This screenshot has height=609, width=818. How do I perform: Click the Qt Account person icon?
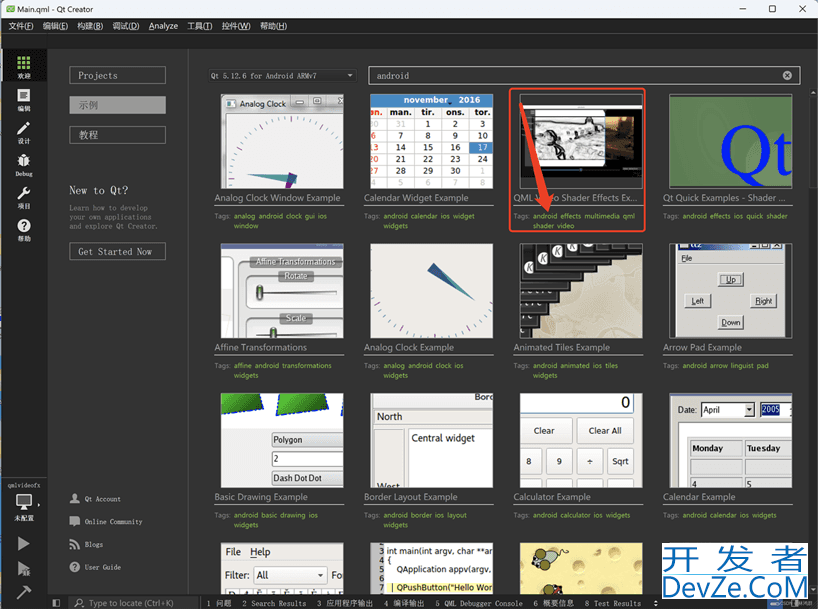click(75, 498)
